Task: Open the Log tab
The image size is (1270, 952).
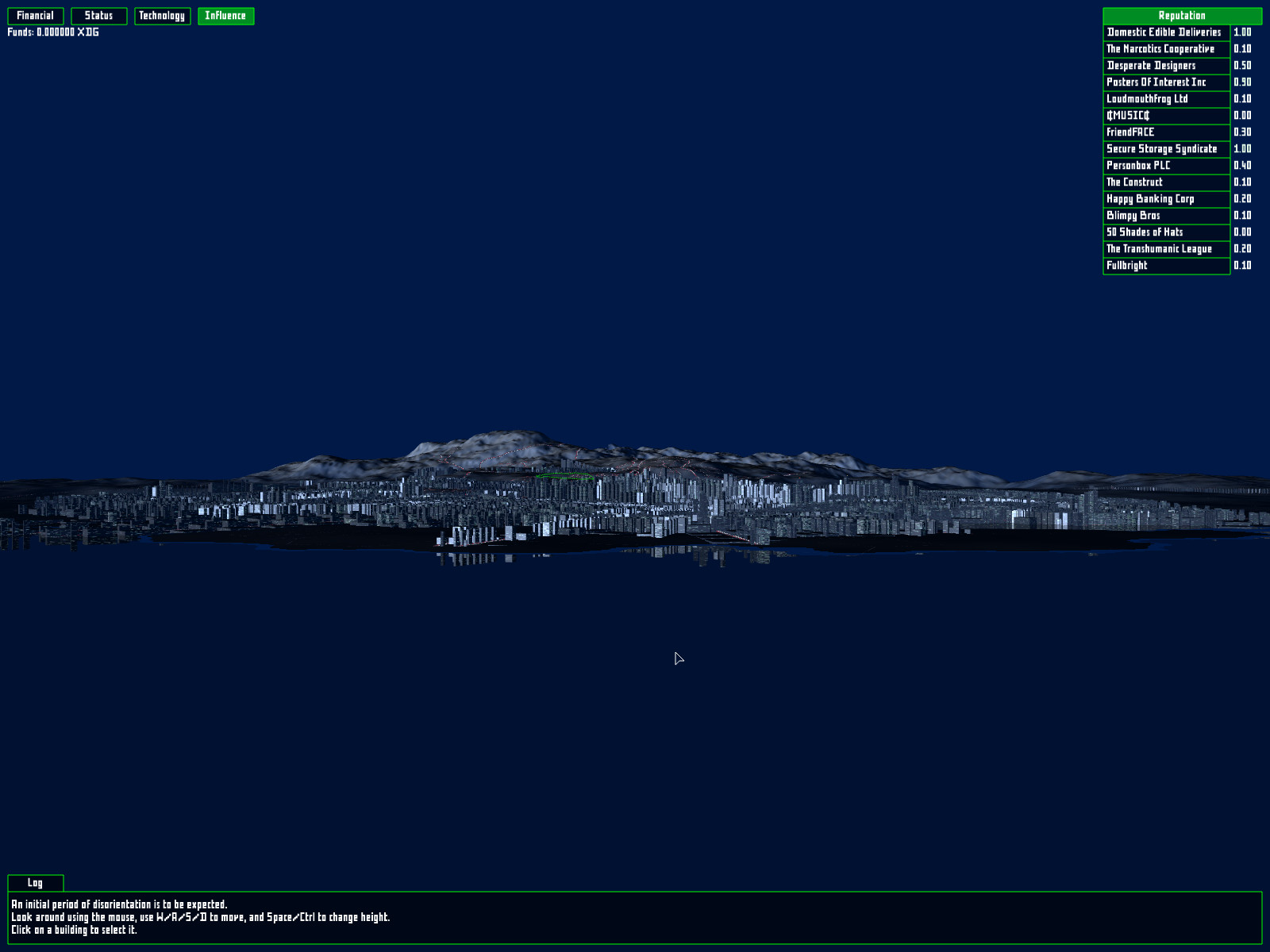Action: (x=35, y=882)
